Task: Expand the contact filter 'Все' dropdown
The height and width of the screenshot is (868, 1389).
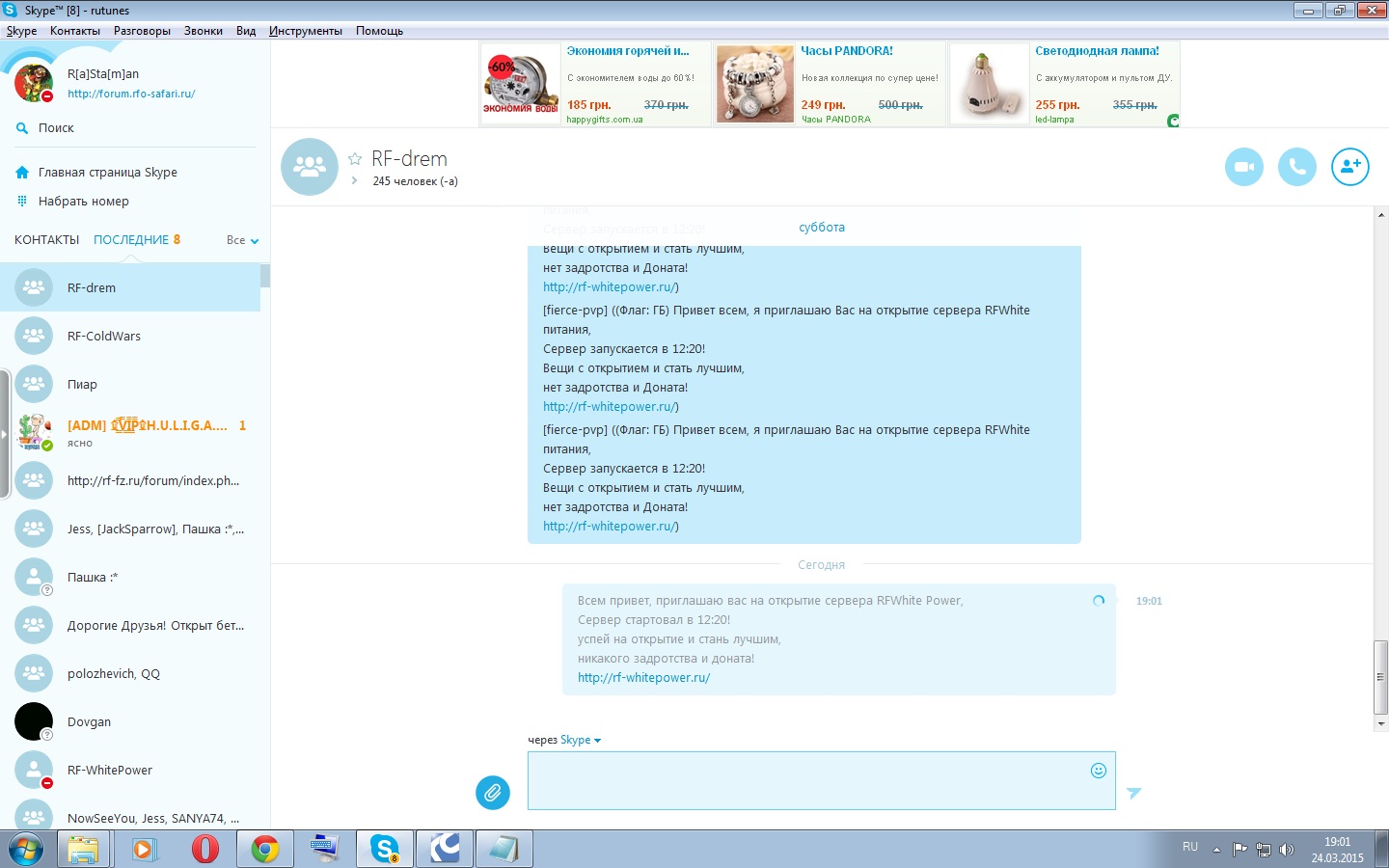Action: (x=243, y=240)
